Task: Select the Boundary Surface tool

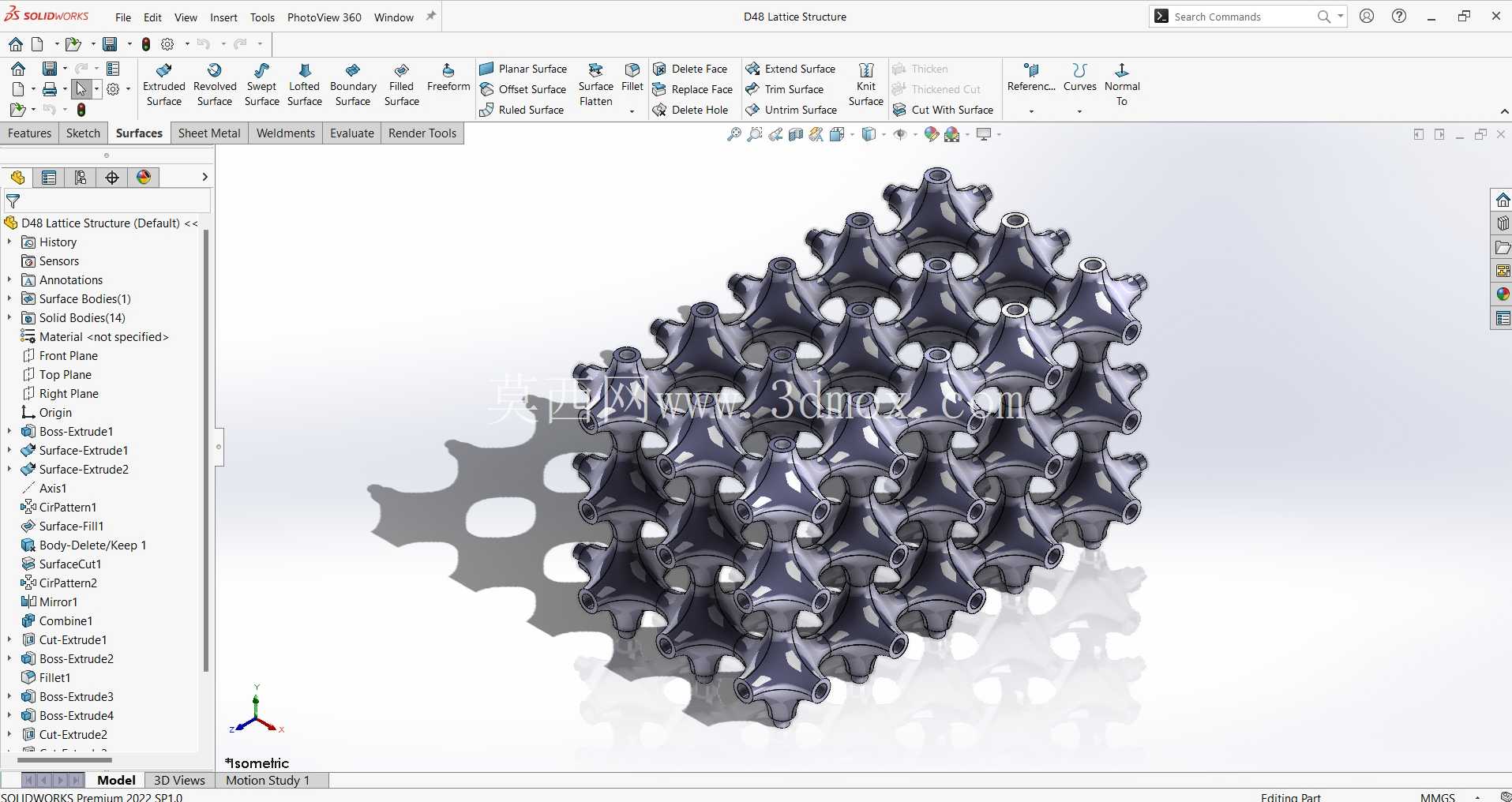Action: [x=353, y=85]
